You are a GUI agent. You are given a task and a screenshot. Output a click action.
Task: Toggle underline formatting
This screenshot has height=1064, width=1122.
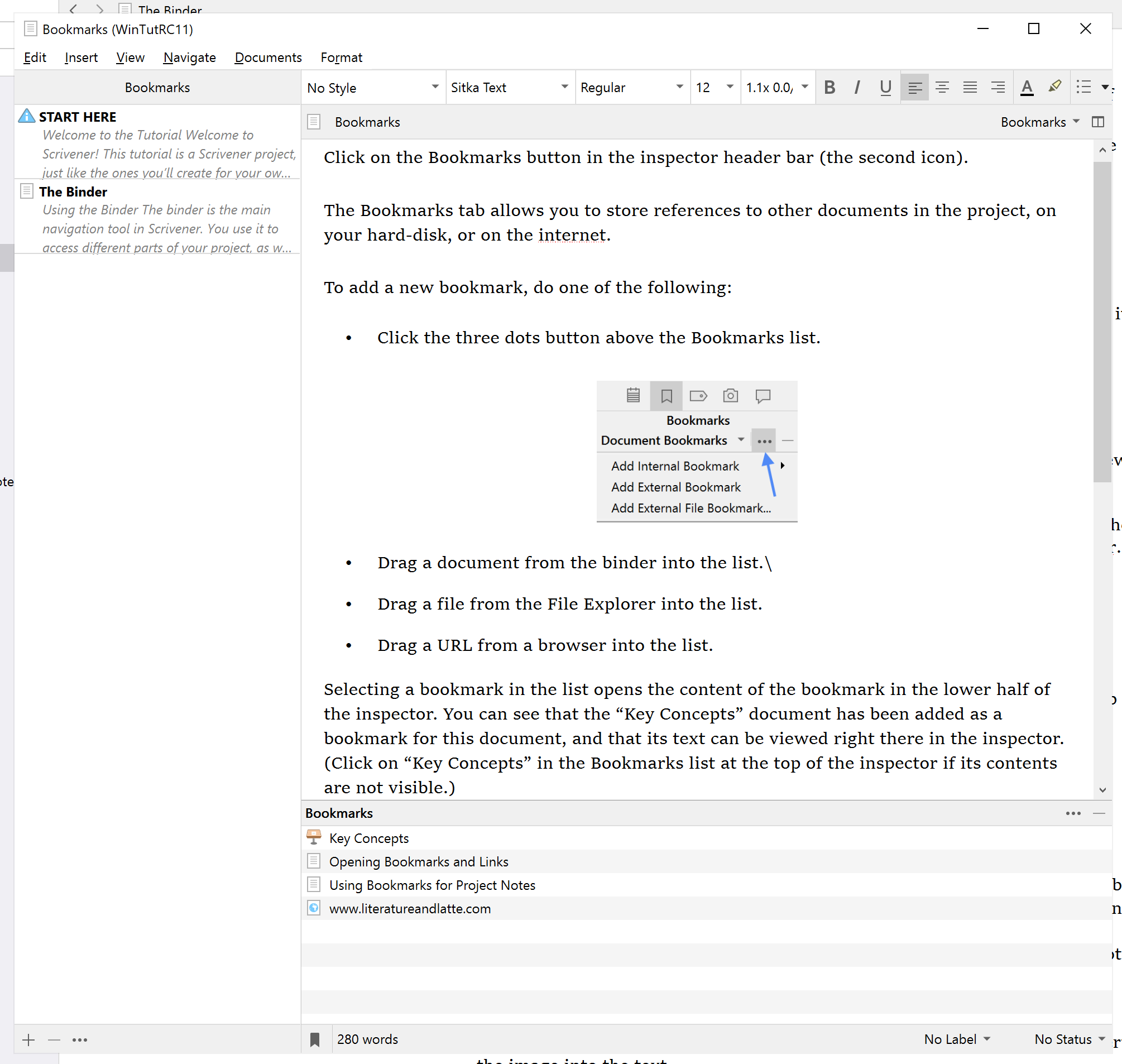click(x=885, y=87)
